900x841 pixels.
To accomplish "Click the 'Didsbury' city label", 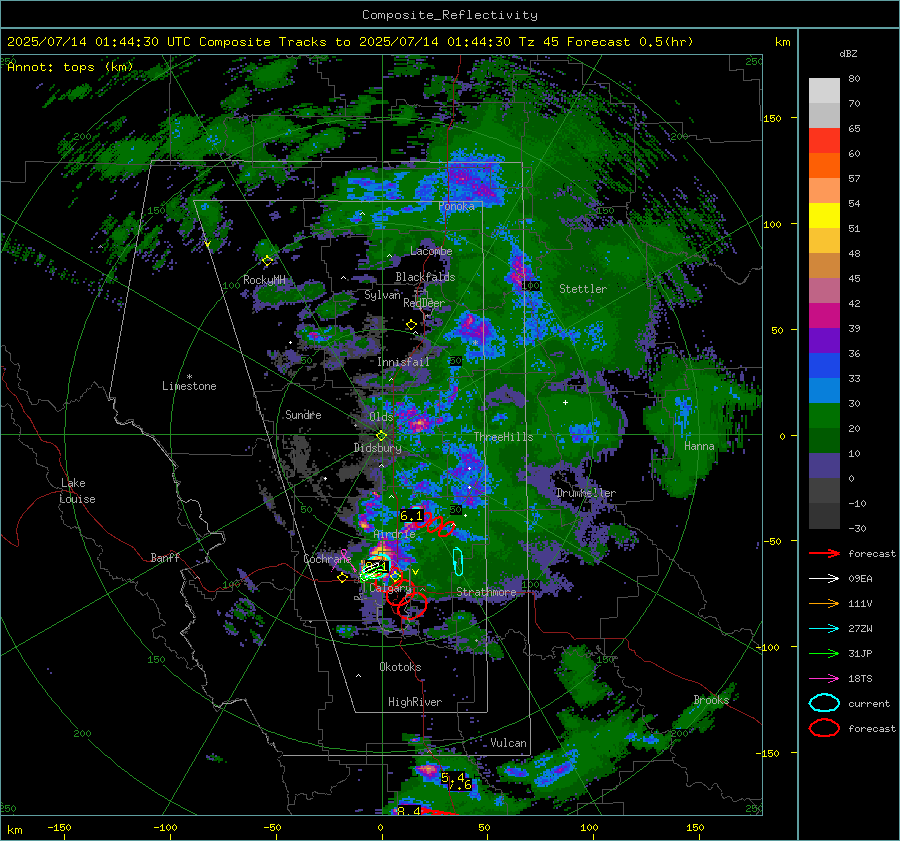I will pos(377,448).
